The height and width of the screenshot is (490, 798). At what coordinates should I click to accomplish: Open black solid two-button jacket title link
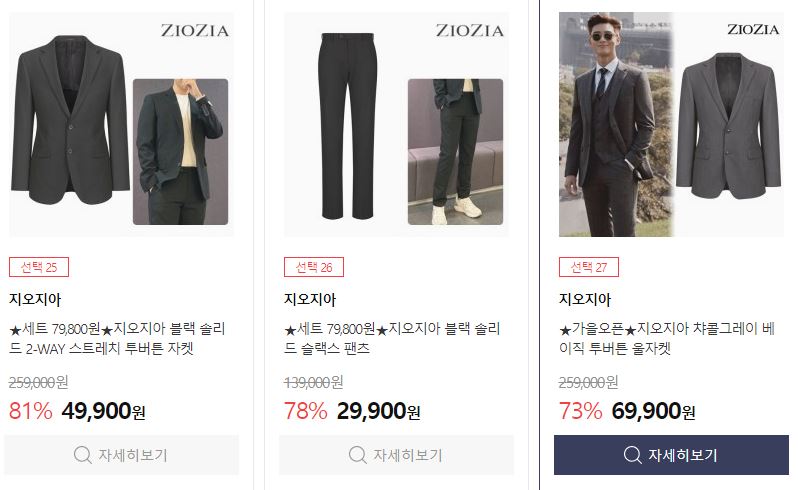(x=117, y=338)
